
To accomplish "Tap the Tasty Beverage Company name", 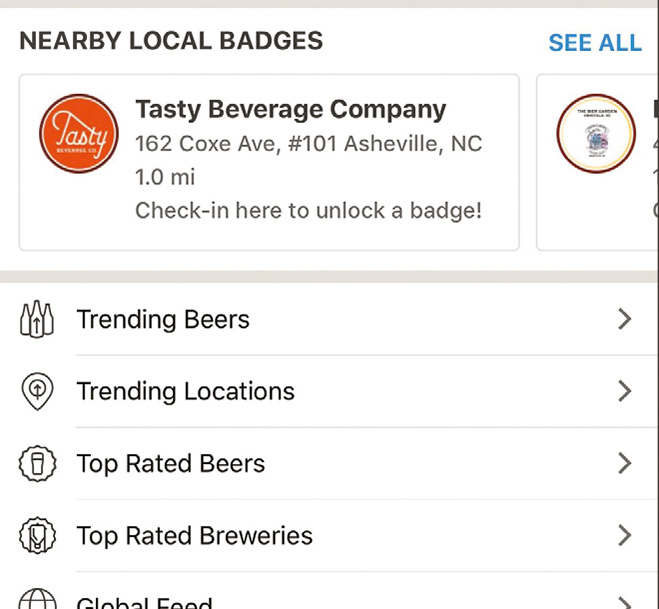I will pyautogui.click(x=290, y=109).
